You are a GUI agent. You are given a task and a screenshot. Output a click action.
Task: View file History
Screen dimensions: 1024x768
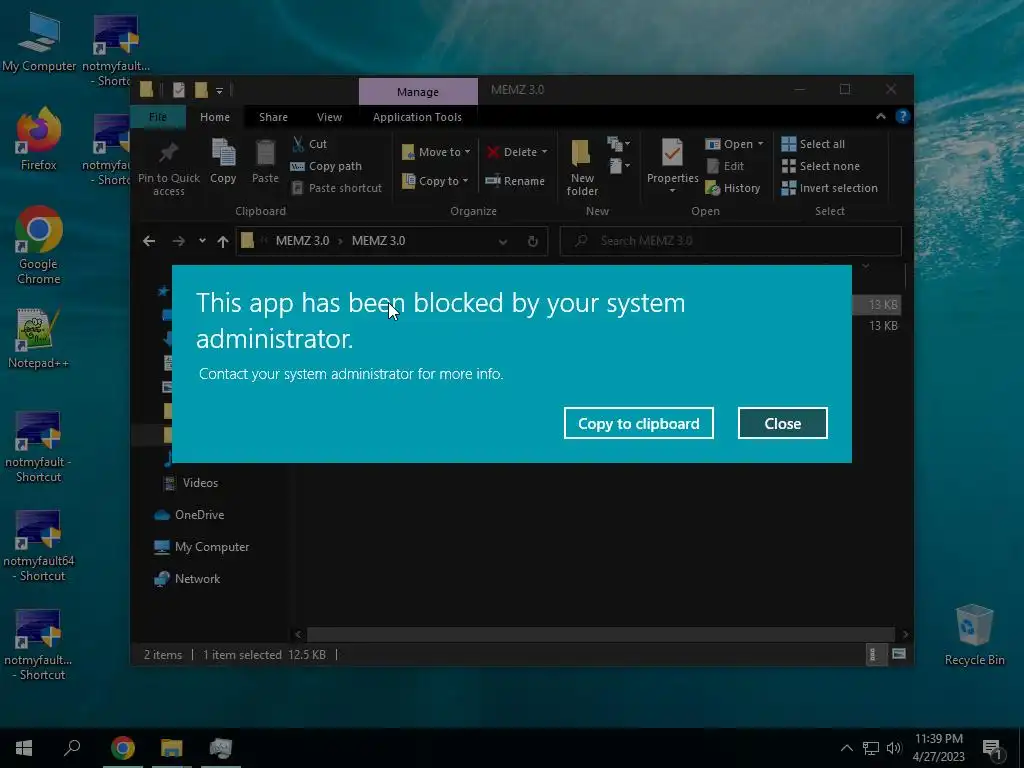tap(733, 188)
